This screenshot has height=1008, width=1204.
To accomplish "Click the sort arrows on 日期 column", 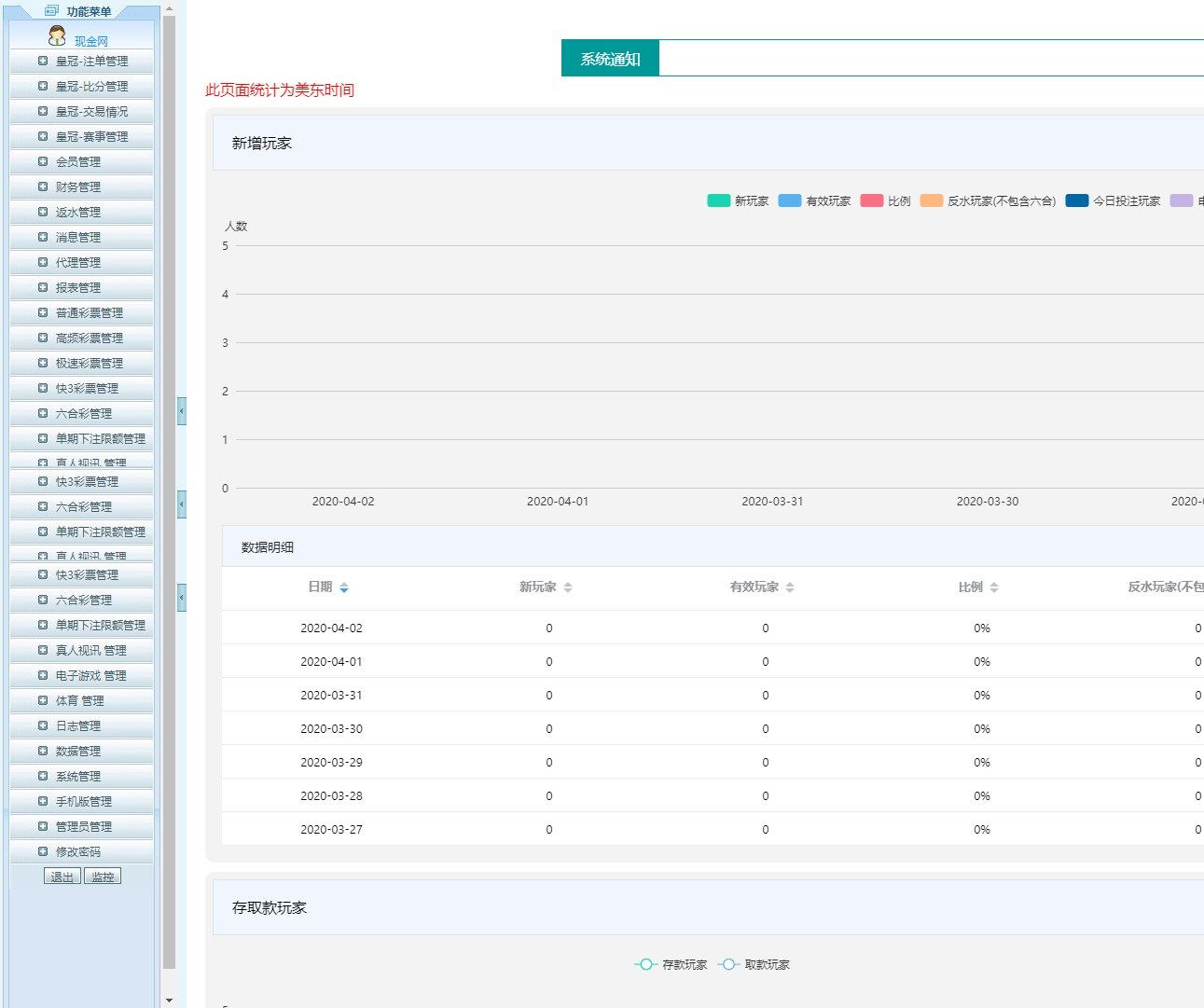I will [344, 587].
